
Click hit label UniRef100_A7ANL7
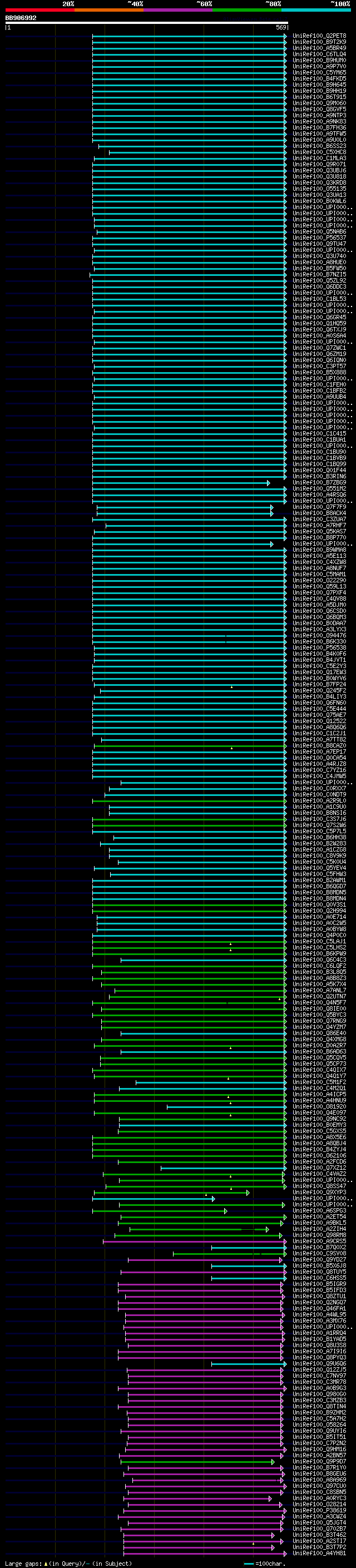(319, 990)
